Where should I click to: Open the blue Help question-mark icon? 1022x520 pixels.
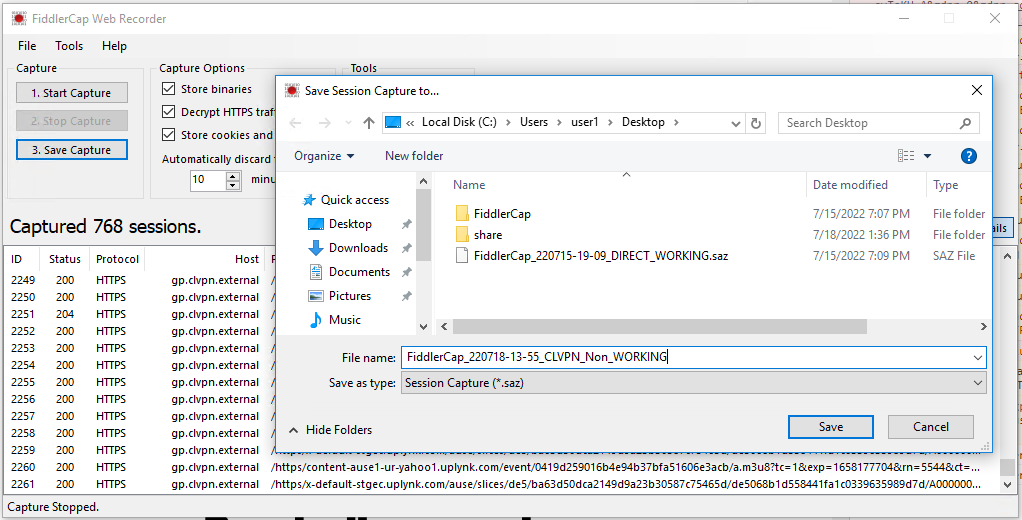coord(969,156)
